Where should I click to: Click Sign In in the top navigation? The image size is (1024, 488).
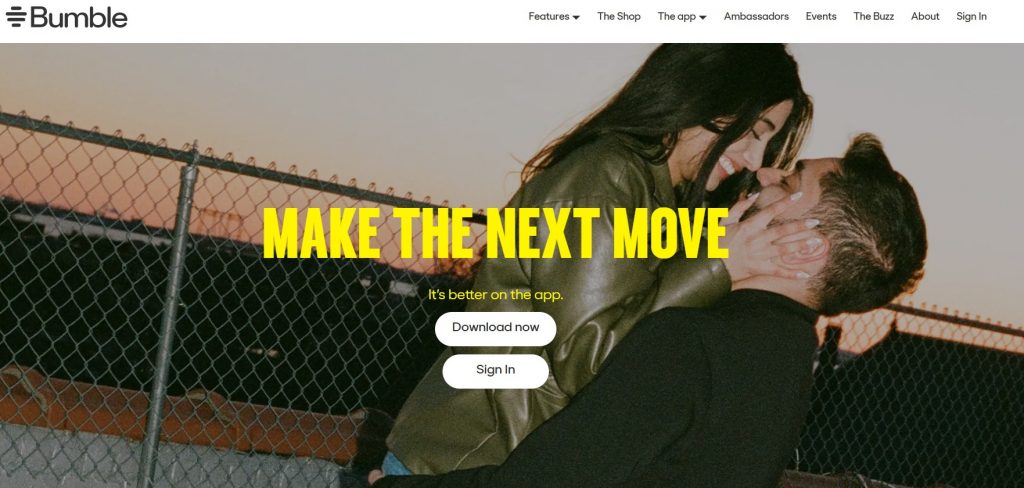point(971,16)
